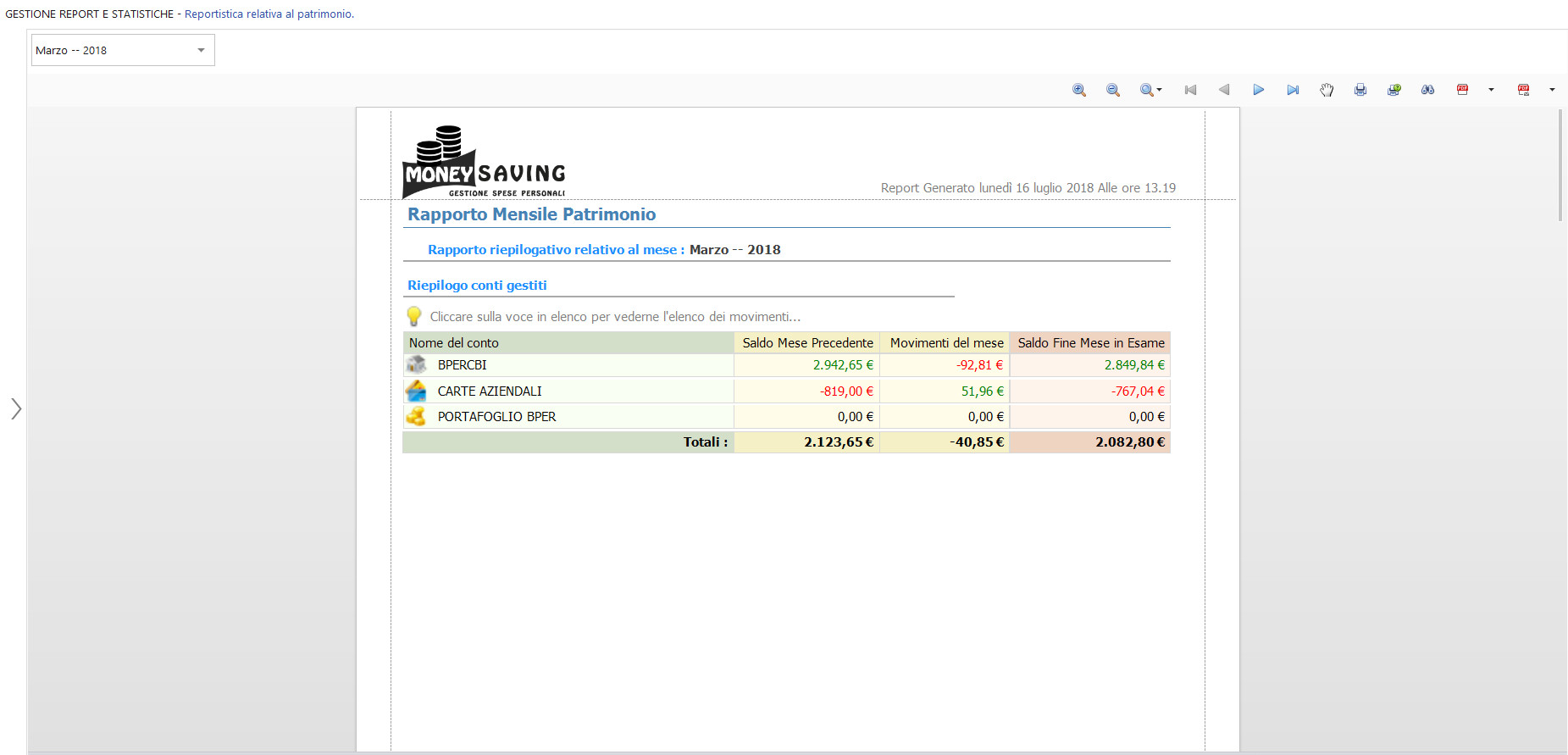Screen dimensions: 1568x755
Task: Click the PORTAFOGLIO BPER coins icon
Action: 416,416
